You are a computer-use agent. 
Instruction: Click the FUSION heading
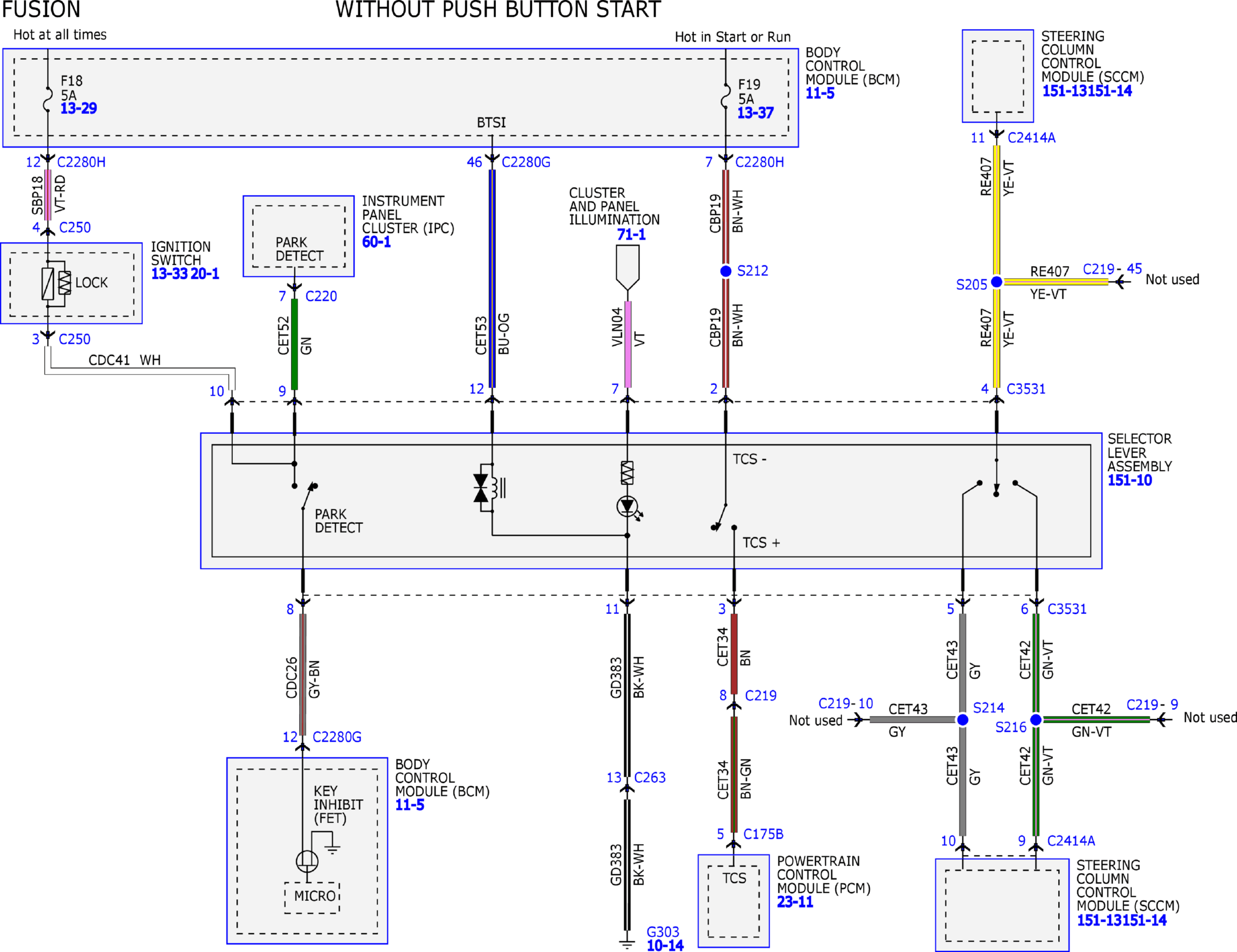(x=41, y=9)
